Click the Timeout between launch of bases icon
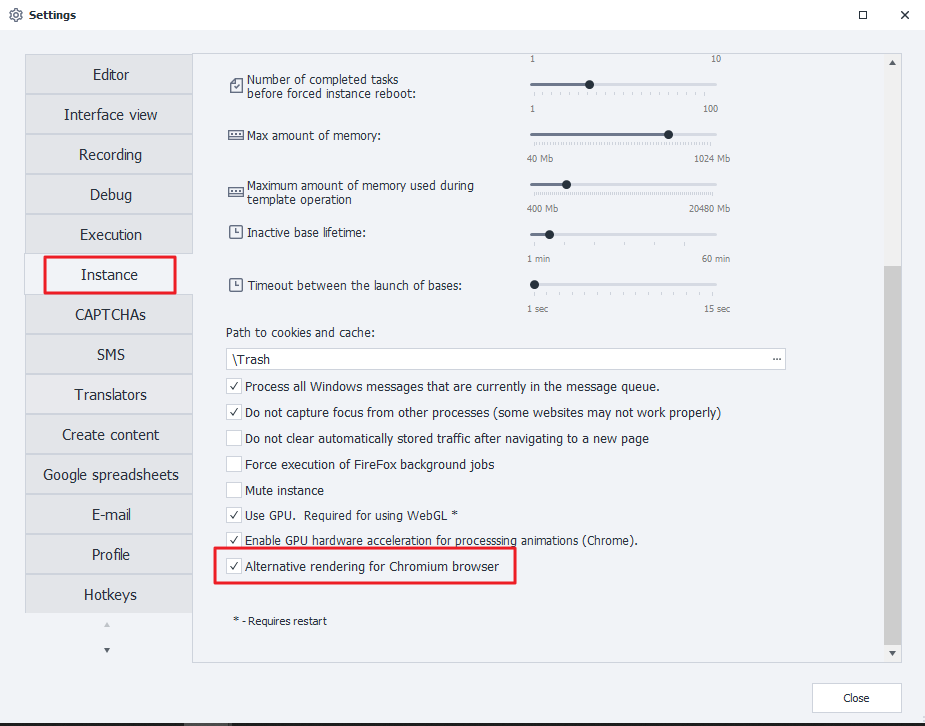This screenshot has width=925, height=726. [236, 285]
